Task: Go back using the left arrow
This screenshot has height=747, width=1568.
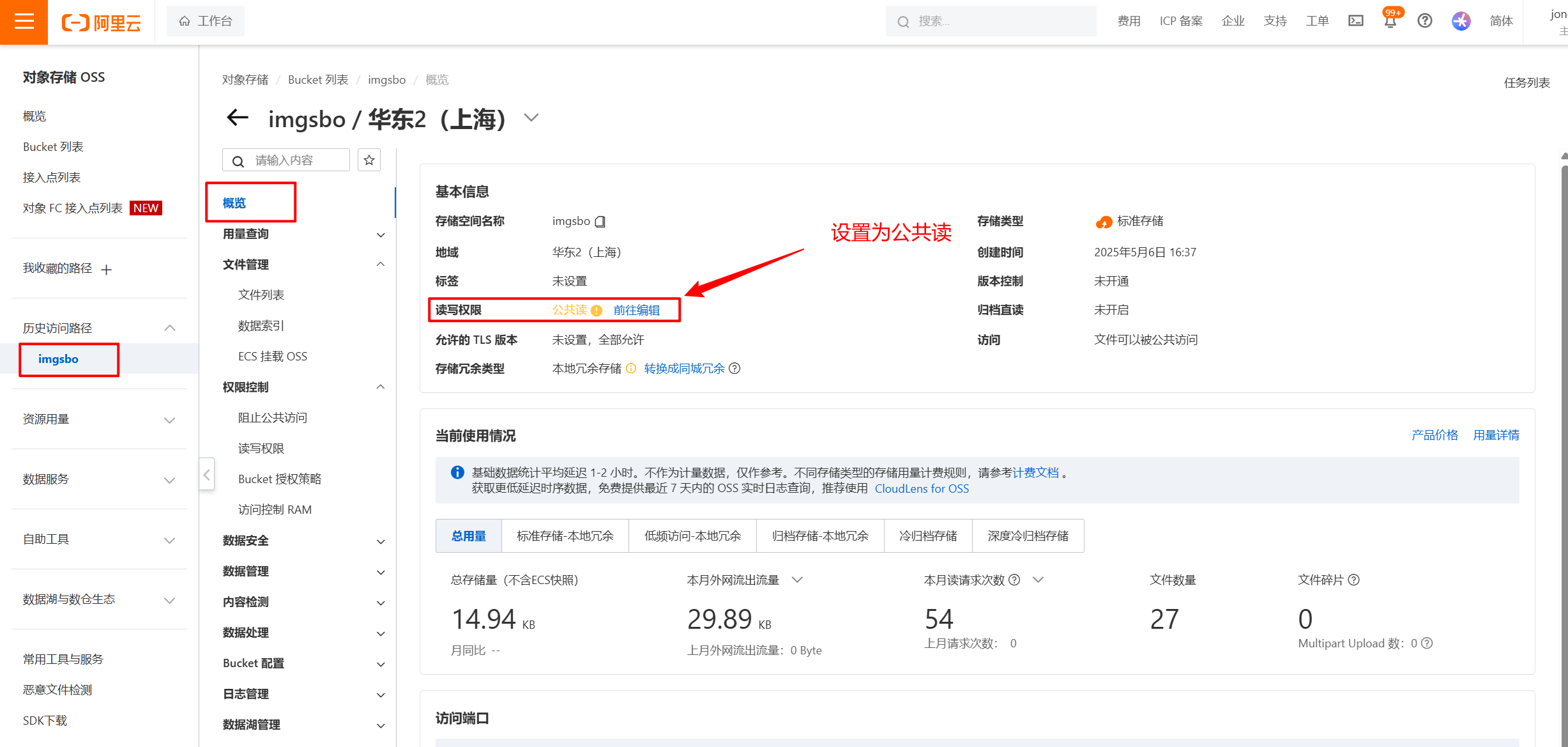Action: coord(238,118)
